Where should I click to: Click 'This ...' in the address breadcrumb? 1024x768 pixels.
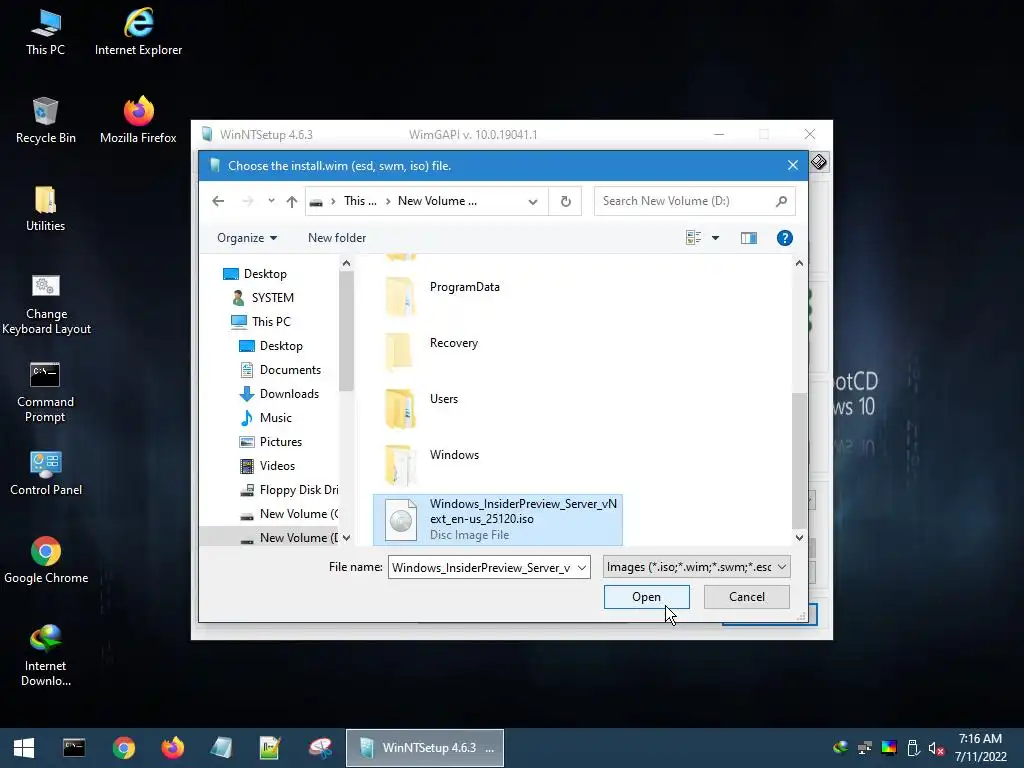coord(360,201)
